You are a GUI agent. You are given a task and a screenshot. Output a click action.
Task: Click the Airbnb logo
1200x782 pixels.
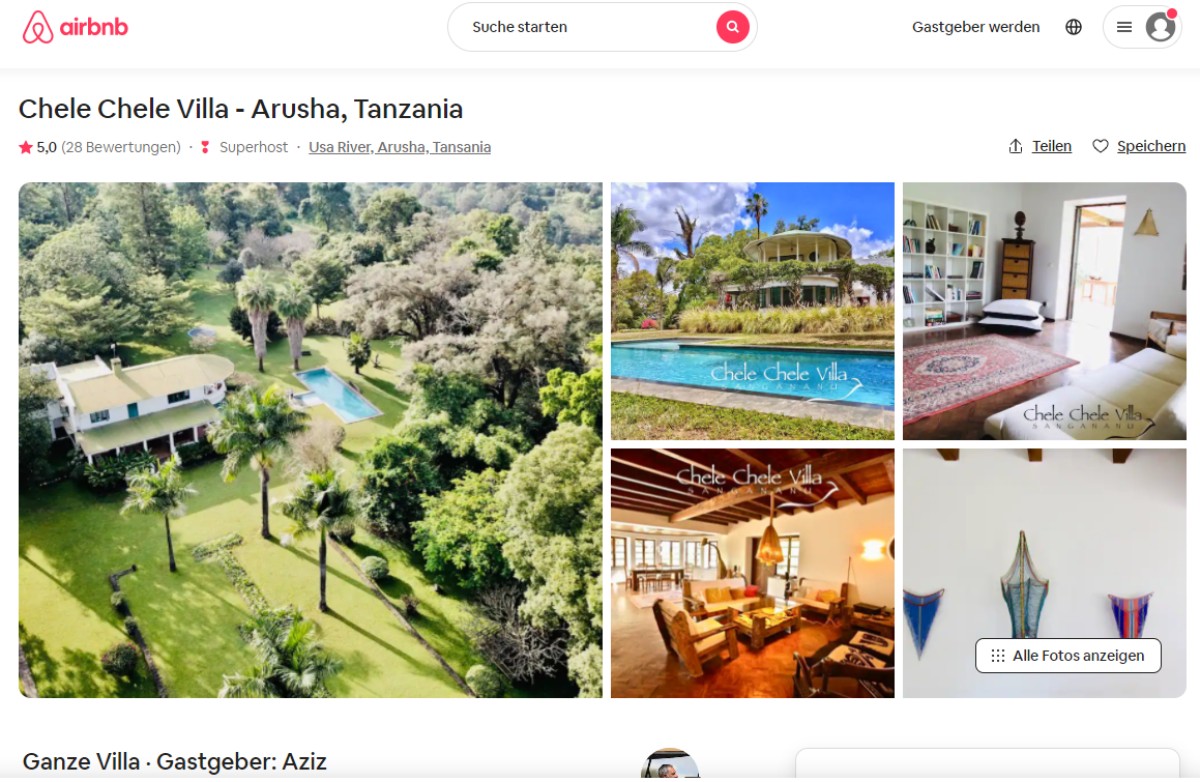tap(75, 27)
